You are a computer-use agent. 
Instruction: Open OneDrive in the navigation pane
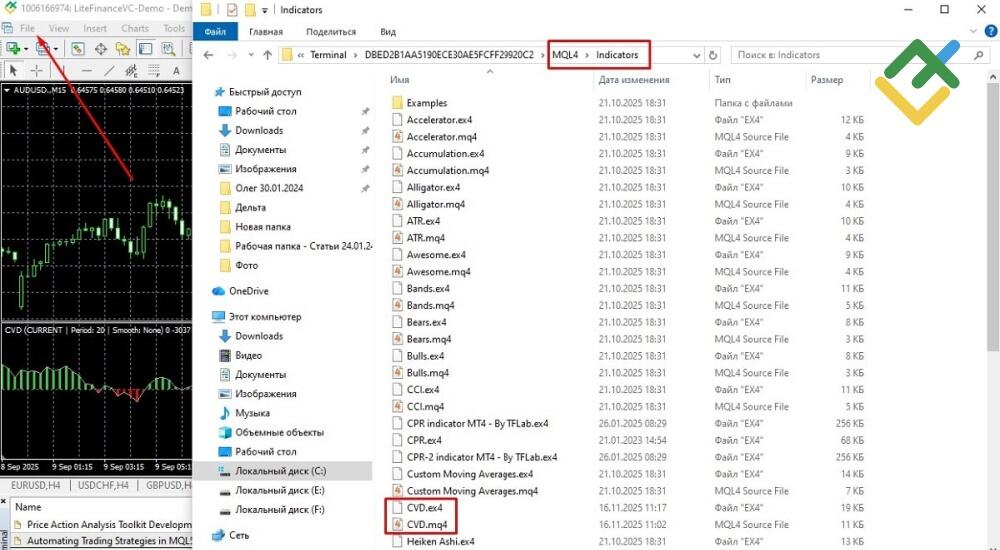tap(248, 291)
